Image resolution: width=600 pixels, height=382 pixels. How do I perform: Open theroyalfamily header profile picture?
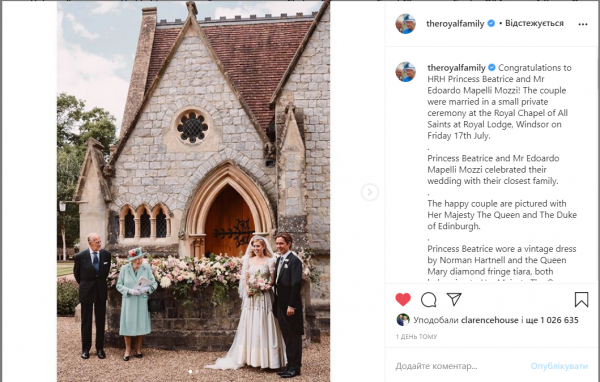(406, 24)
